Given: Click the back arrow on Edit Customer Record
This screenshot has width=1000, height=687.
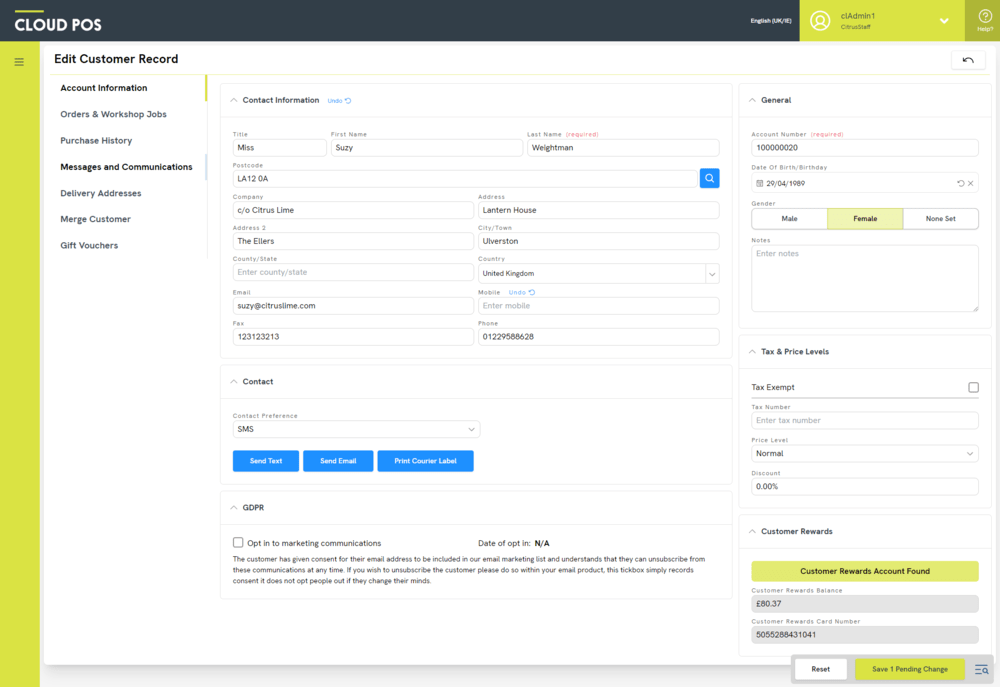Looking at the screenshot, I should click(968, 60).
